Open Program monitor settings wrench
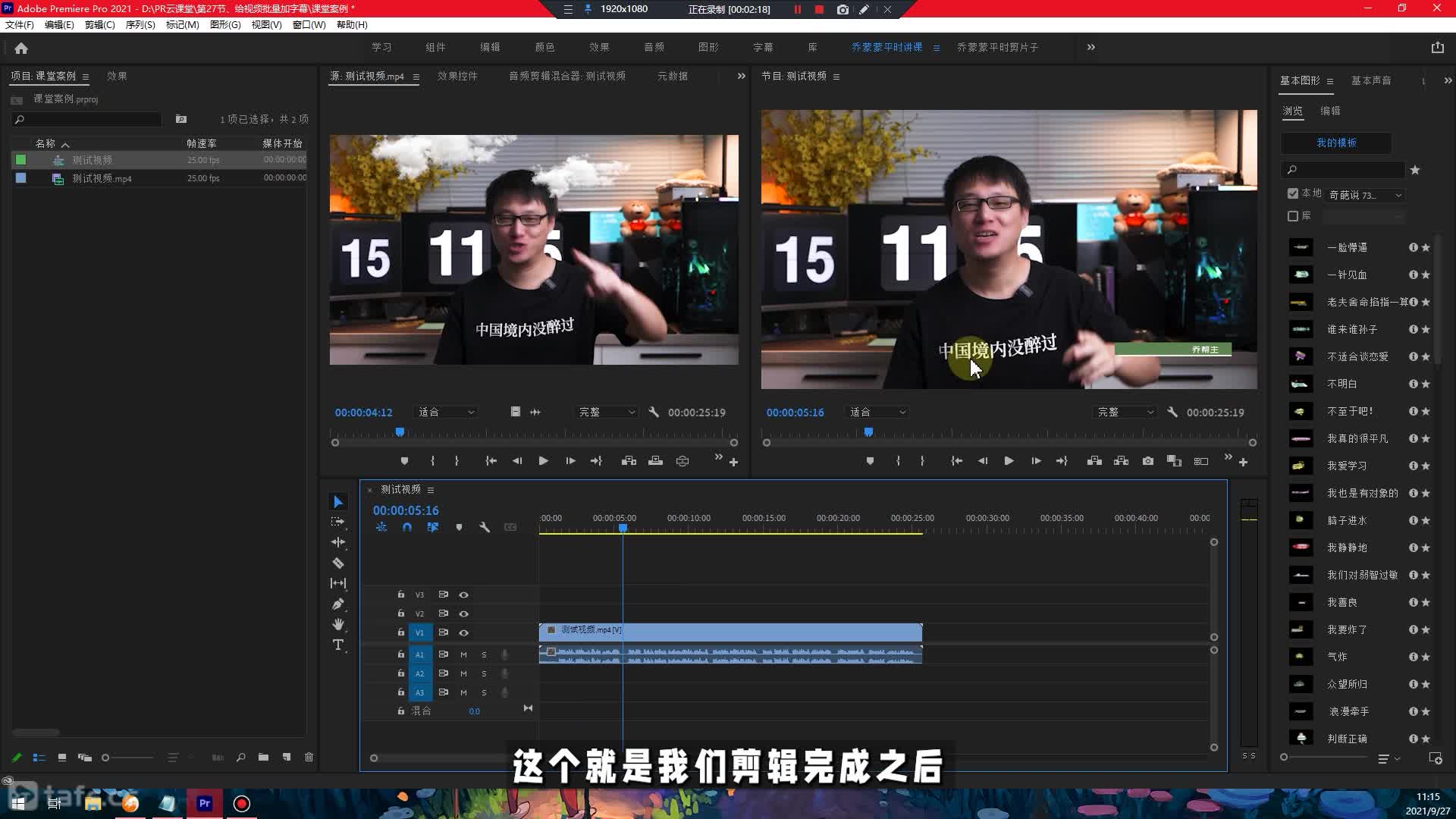The image size is (1456, 819). point(1172,412)
